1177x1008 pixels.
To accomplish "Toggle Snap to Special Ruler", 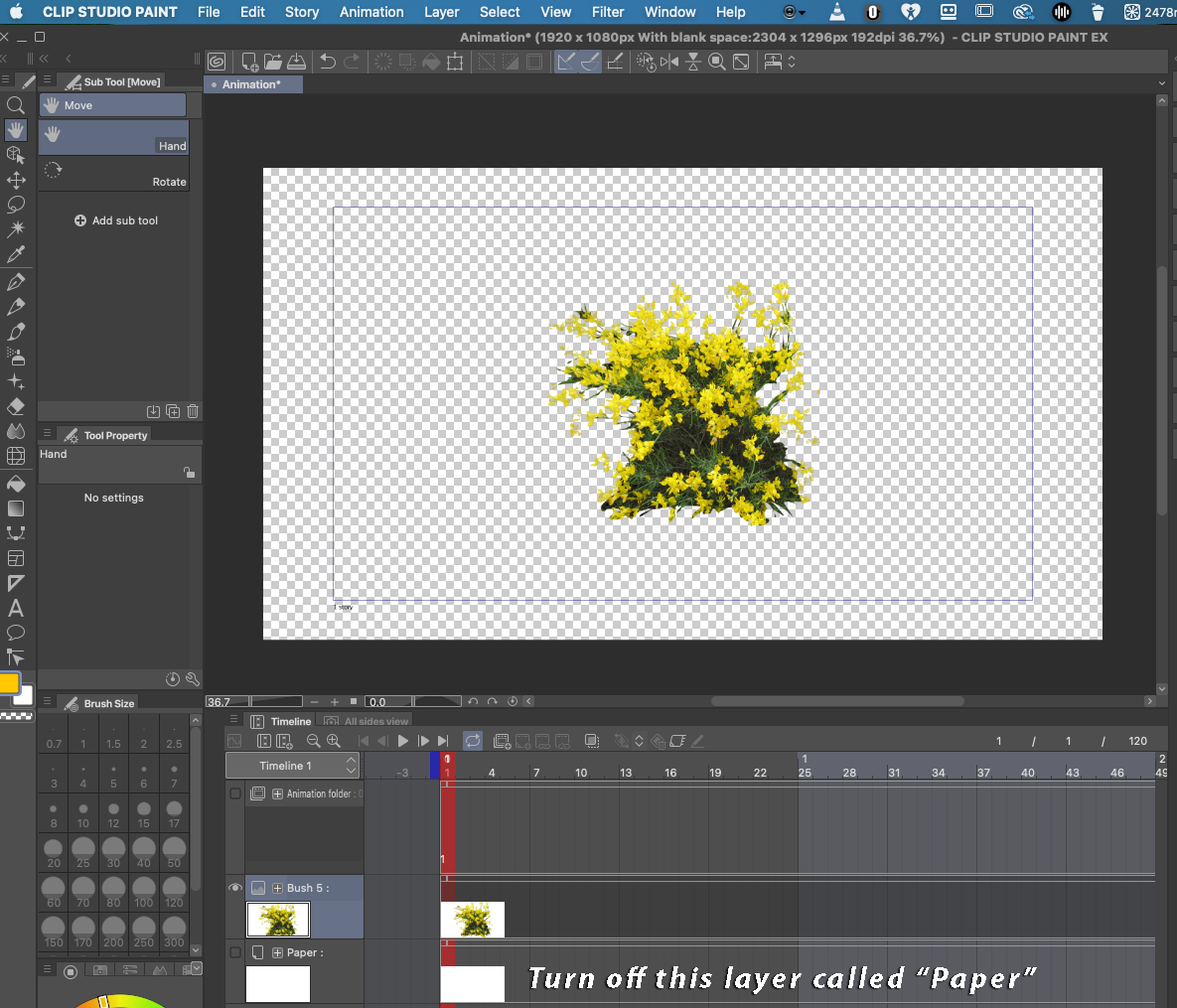I will [590, 62].
